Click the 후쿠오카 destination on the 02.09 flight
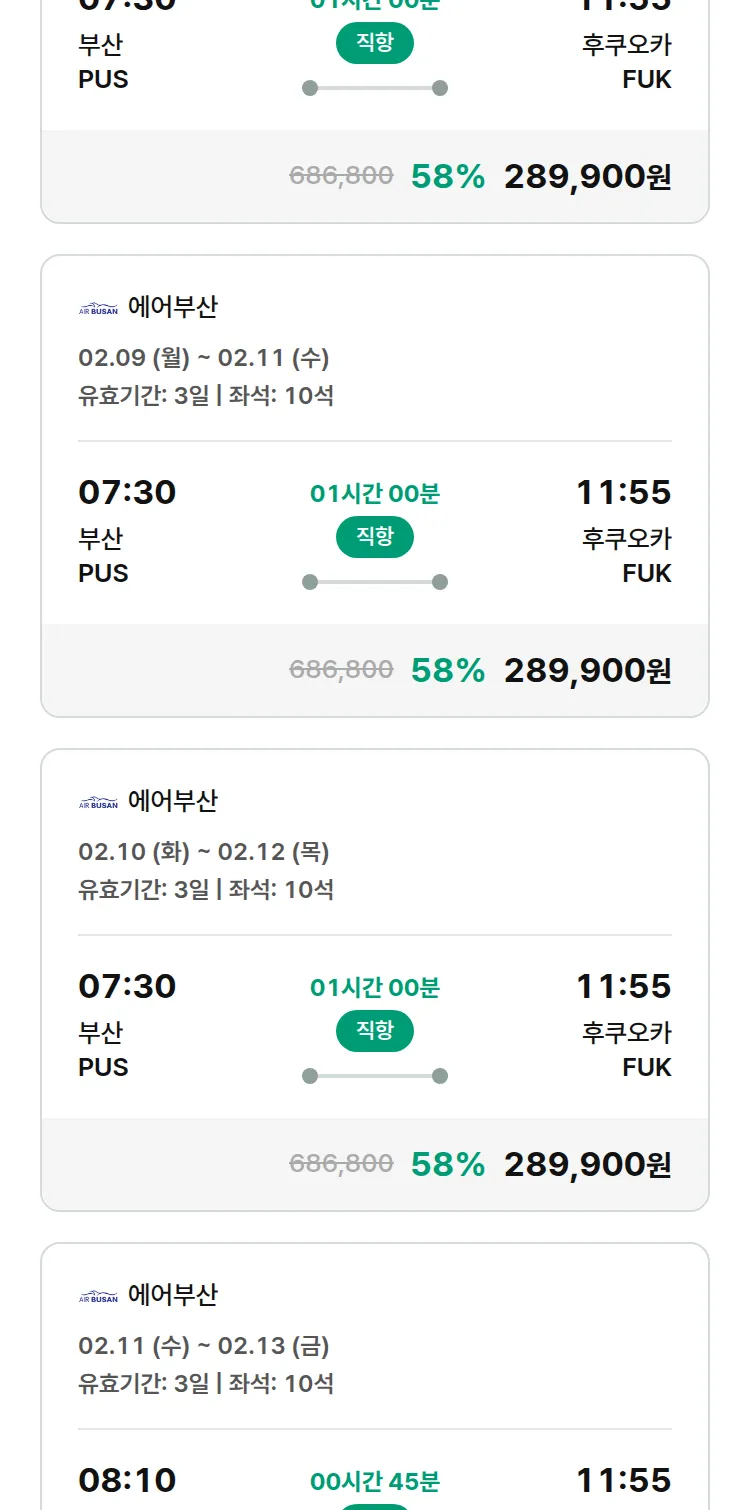This screenshot has width=750, height=1510. (627, 539)
